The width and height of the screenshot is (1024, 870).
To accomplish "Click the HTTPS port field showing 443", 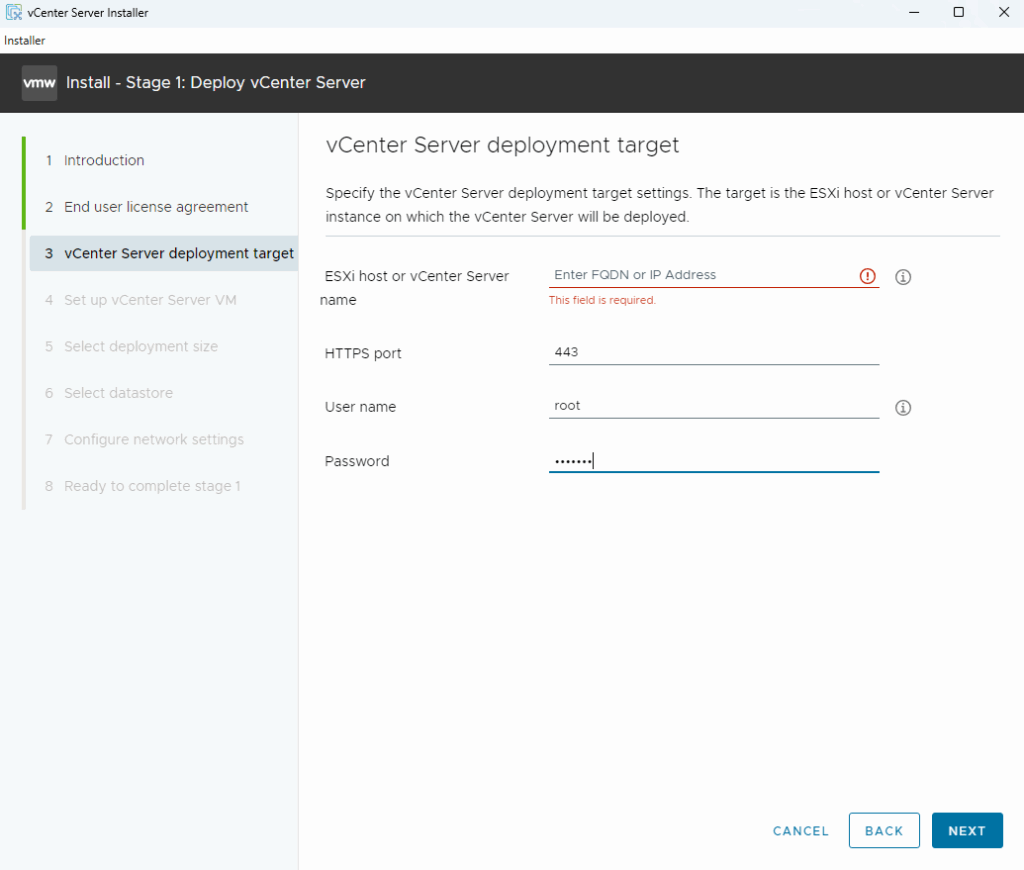I will click(x=714, y=353).
